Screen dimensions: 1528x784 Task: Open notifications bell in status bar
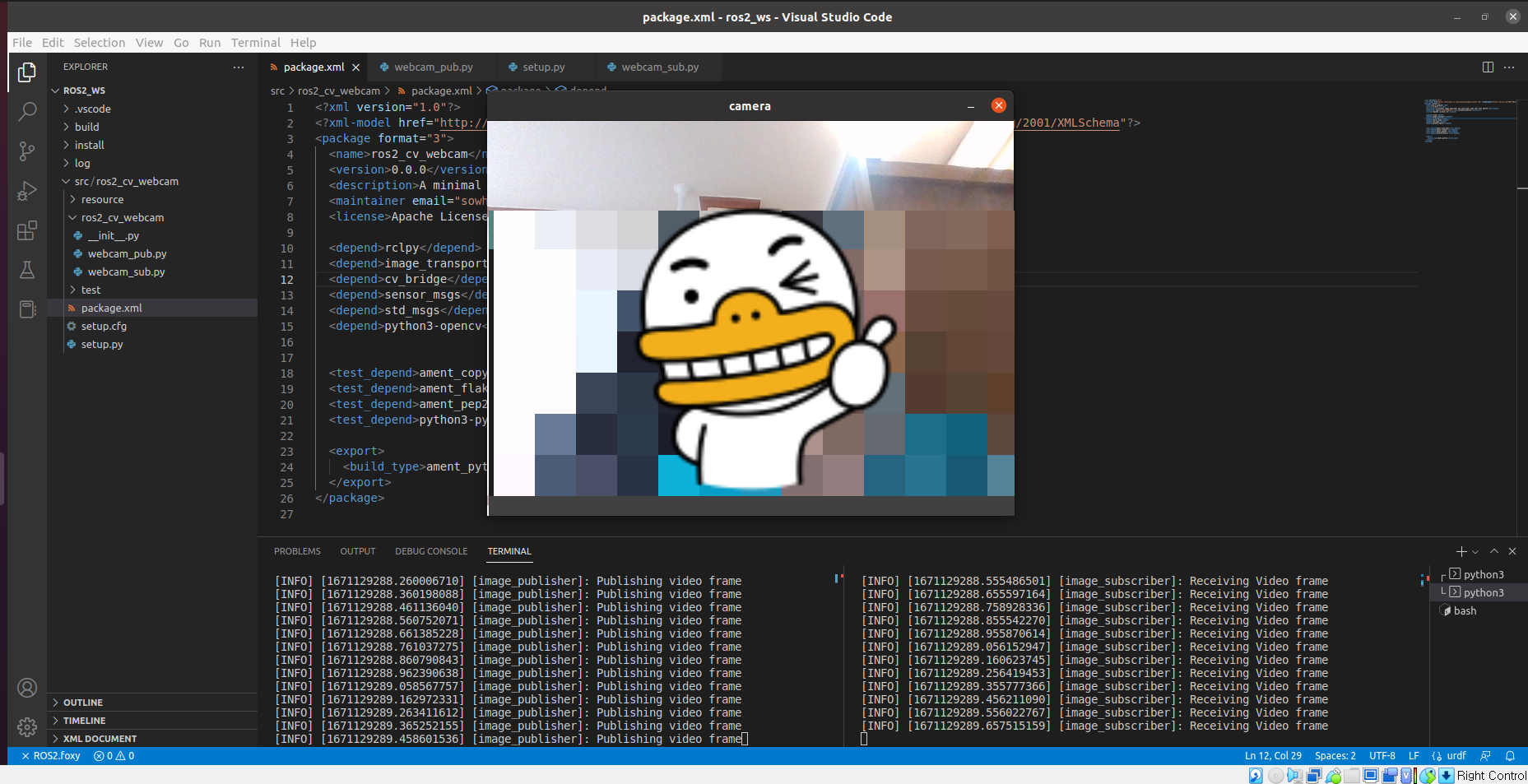pyautogui.click(x=1510, y=756)
